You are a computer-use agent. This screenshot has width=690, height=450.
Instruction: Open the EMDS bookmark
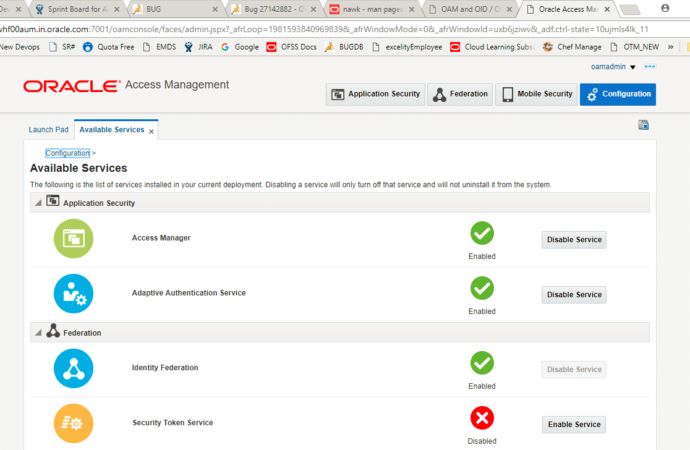[159, 47]
